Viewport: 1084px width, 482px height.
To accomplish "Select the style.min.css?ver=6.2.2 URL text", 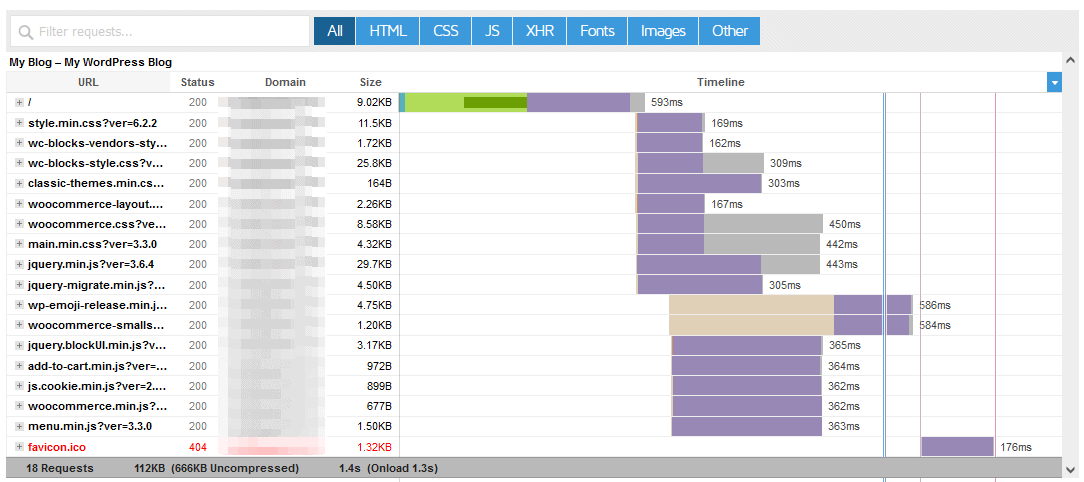I will 93,123.
